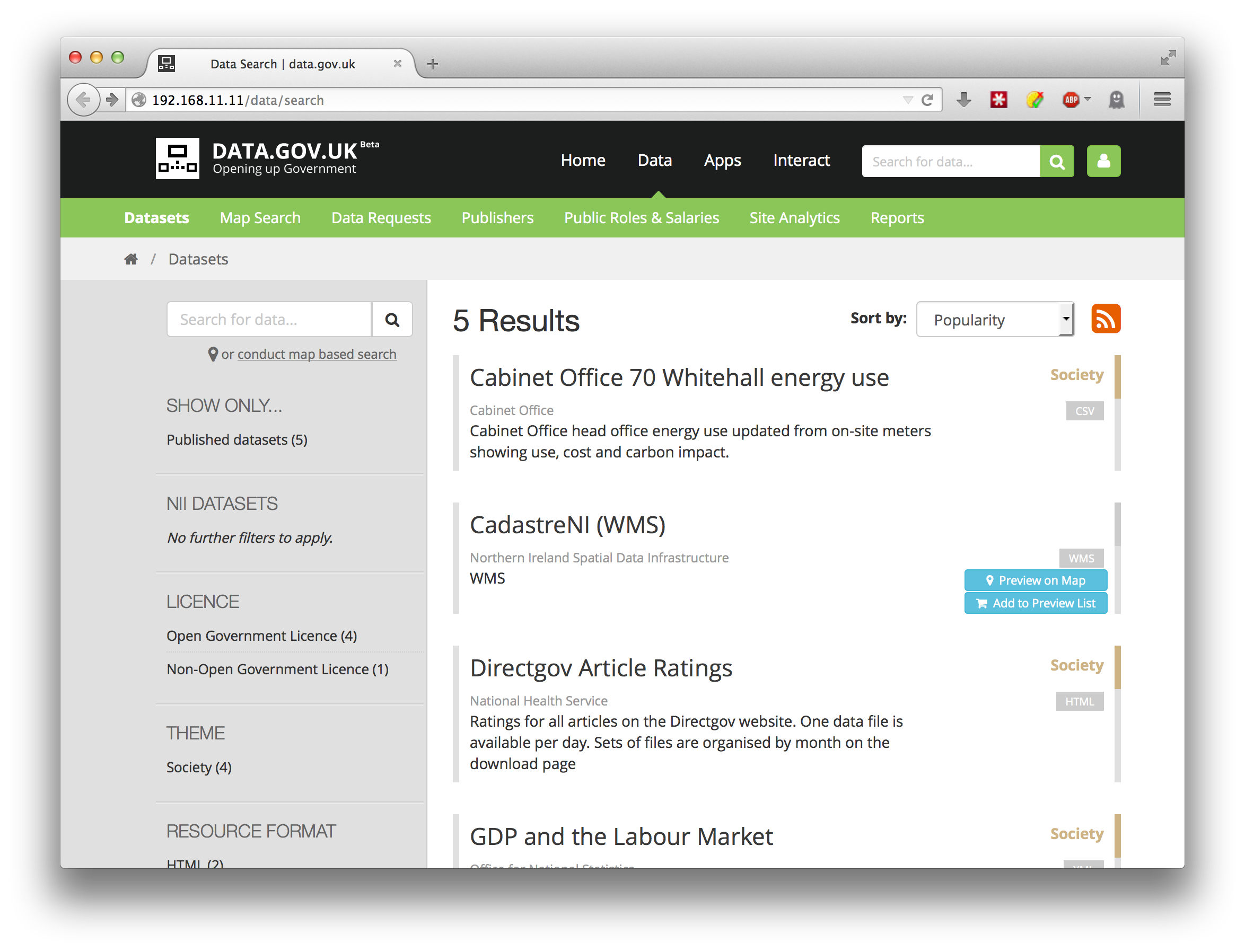The width and height of the screenshot is (1245, 952).
Task: Click the data.gov.uk logo icon
Action: click(178, 158)
